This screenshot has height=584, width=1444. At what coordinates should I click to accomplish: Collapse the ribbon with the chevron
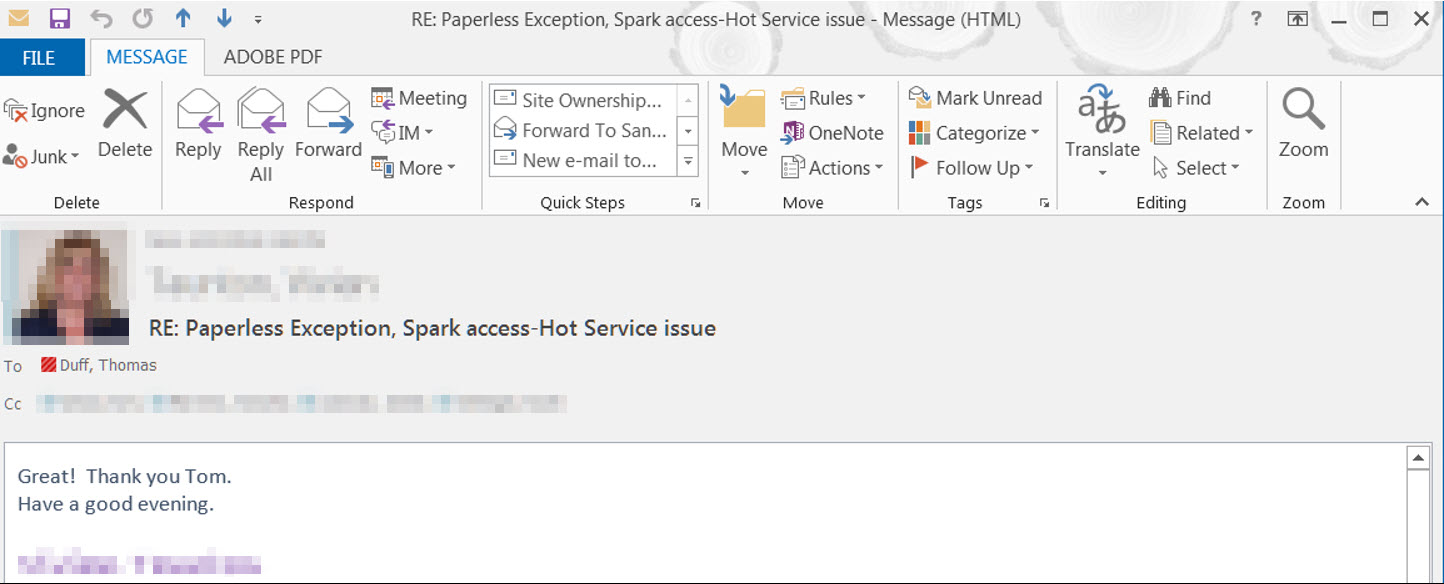click(1421, 201)
